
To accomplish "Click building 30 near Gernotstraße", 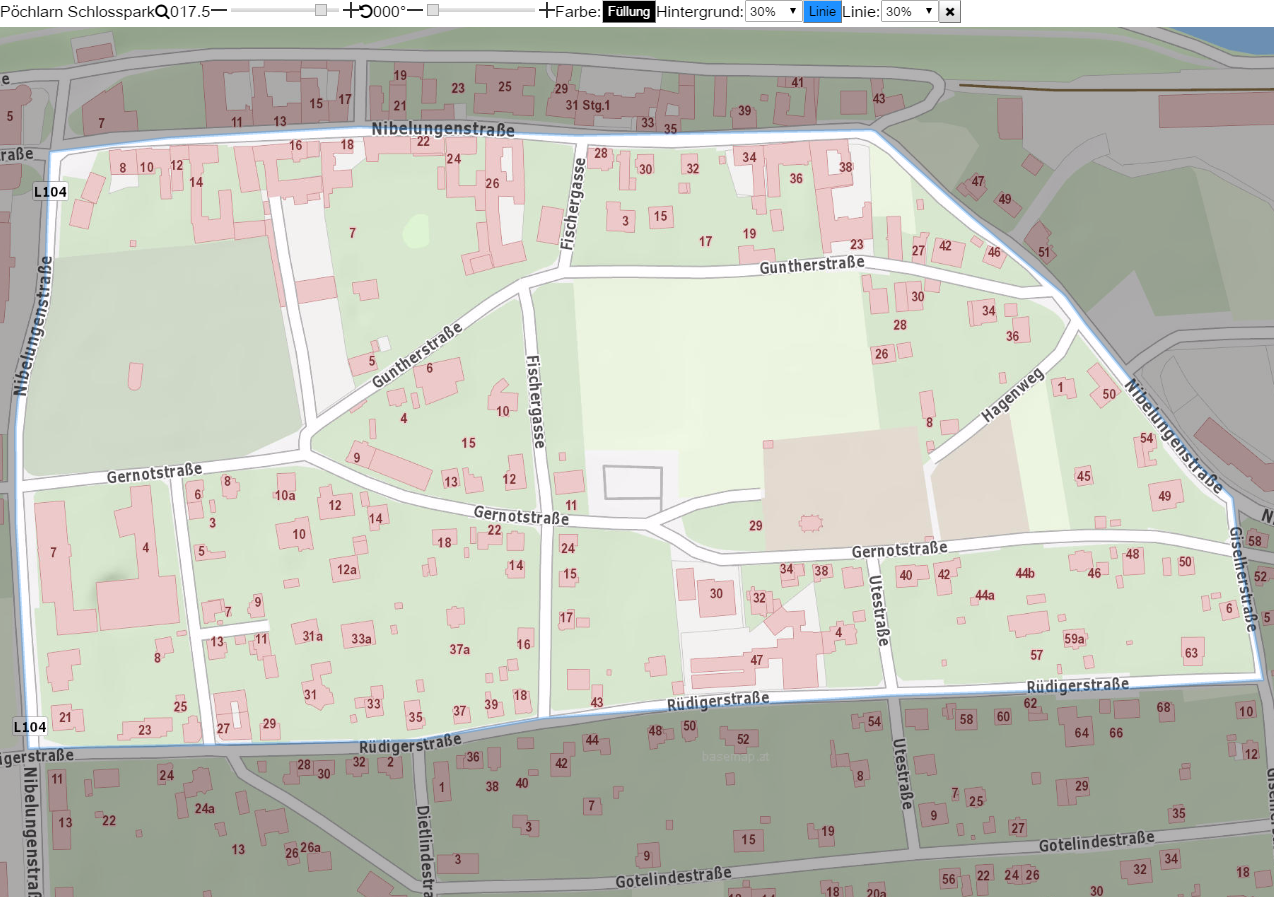I will click(716, 593).
